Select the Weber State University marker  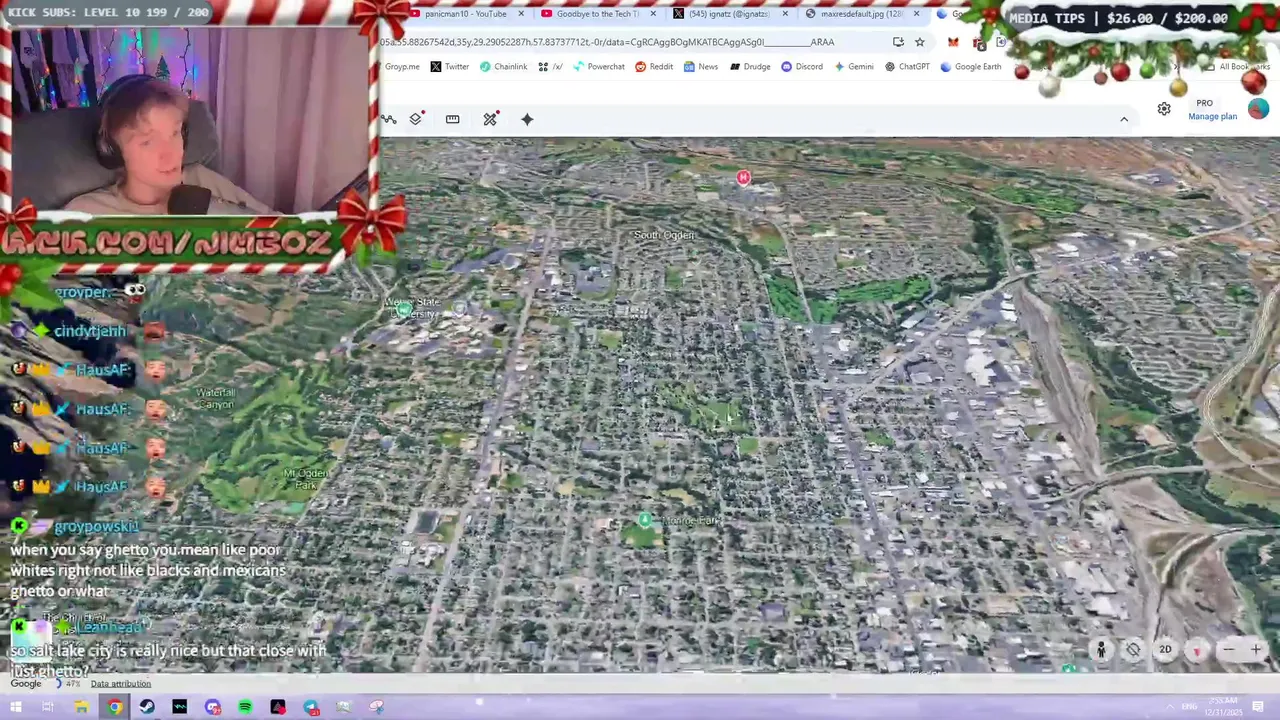click(x=404, y=310)
